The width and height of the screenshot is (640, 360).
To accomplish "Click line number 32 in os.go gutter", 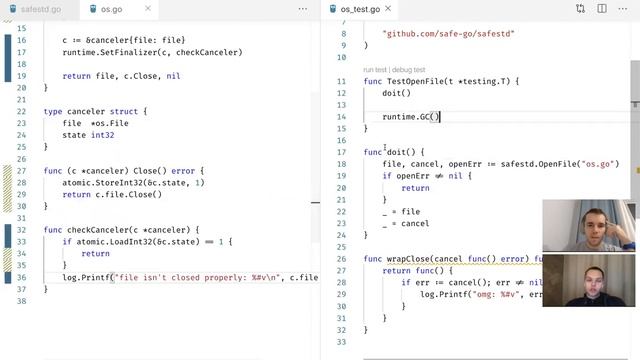I will click(x=21, y=230).
